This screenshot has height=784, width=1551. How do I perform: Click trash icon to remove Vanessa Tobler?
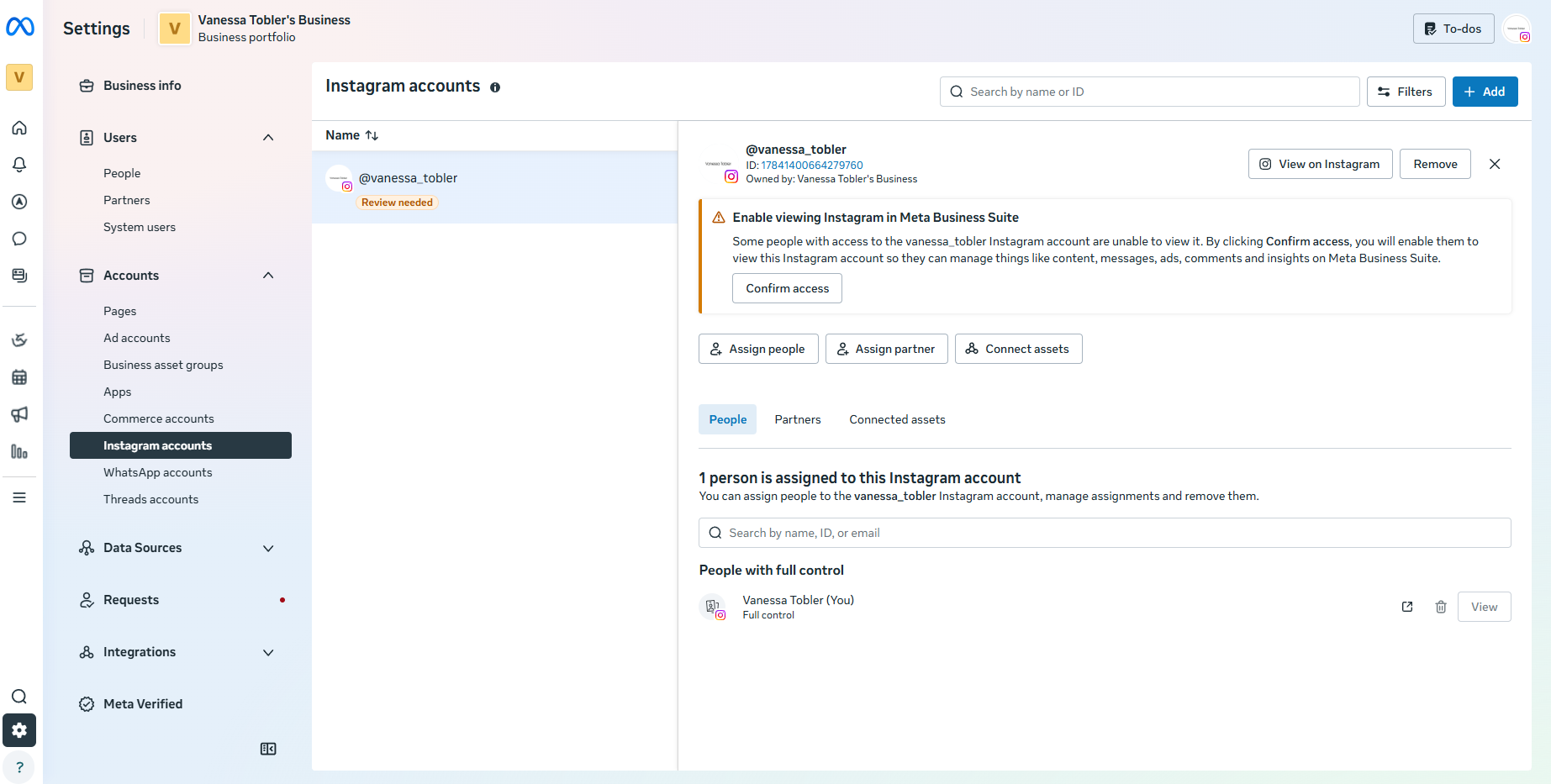(x=1441, y=607)
